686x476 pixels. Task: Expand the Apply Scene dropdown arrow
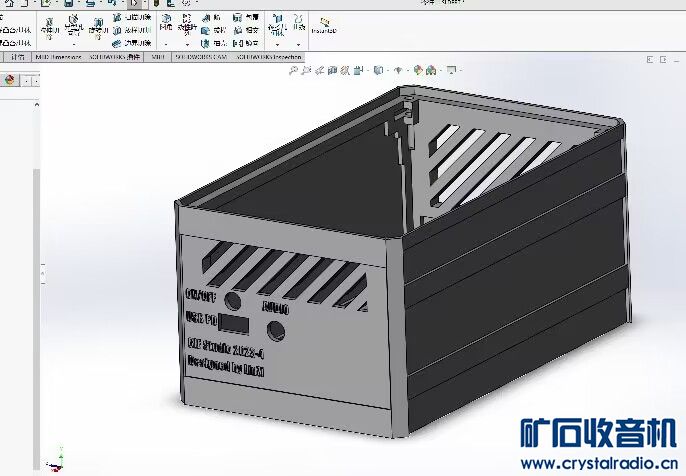[439, 70]
